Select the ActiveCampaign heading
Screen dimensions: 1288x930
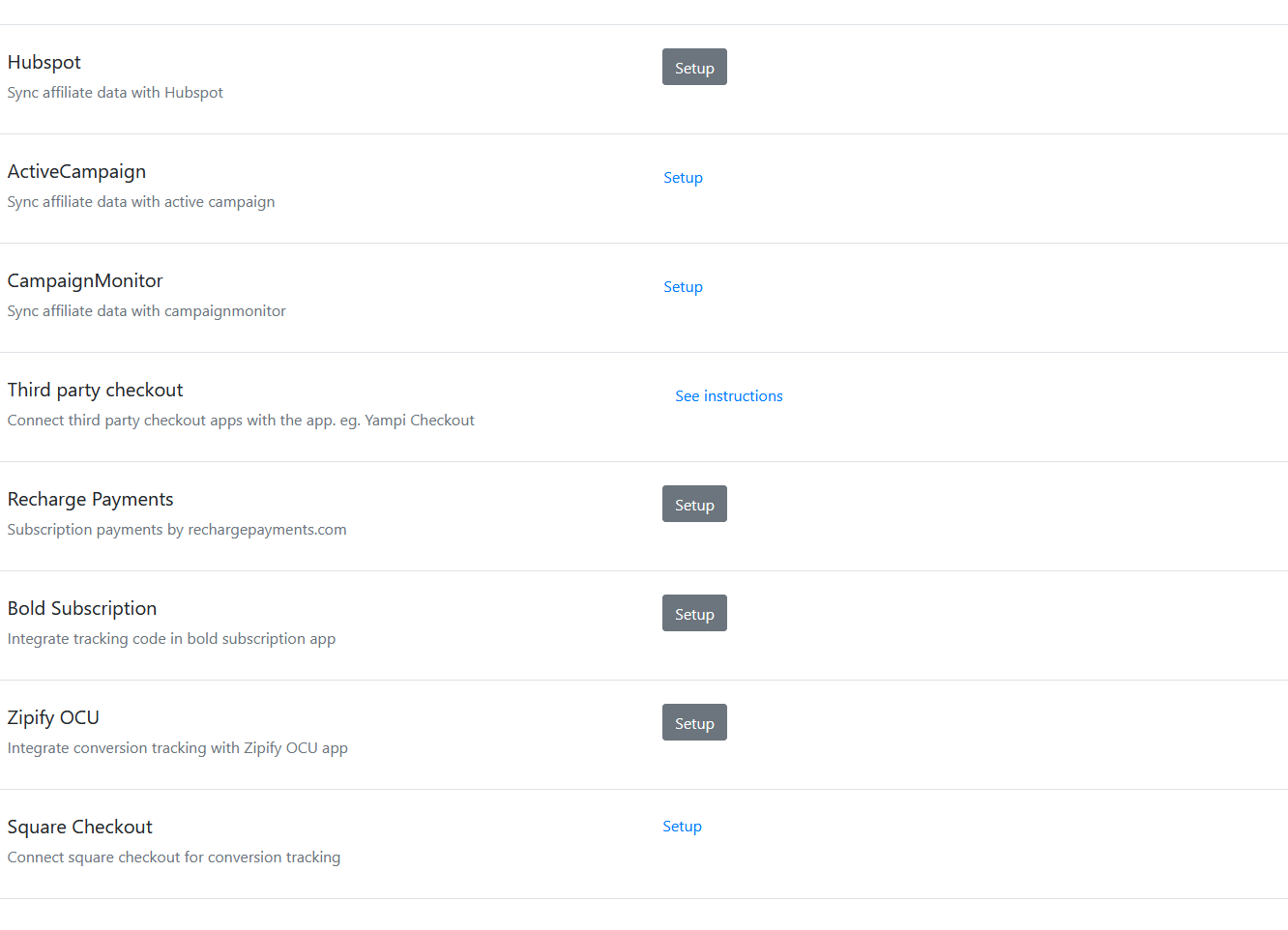pyautogui.click(x=76, y=171)
